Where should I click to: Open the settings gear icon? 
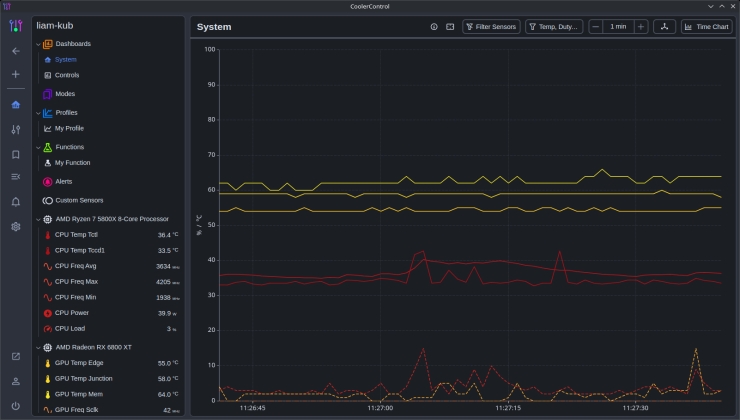click(x=15, y=226)
